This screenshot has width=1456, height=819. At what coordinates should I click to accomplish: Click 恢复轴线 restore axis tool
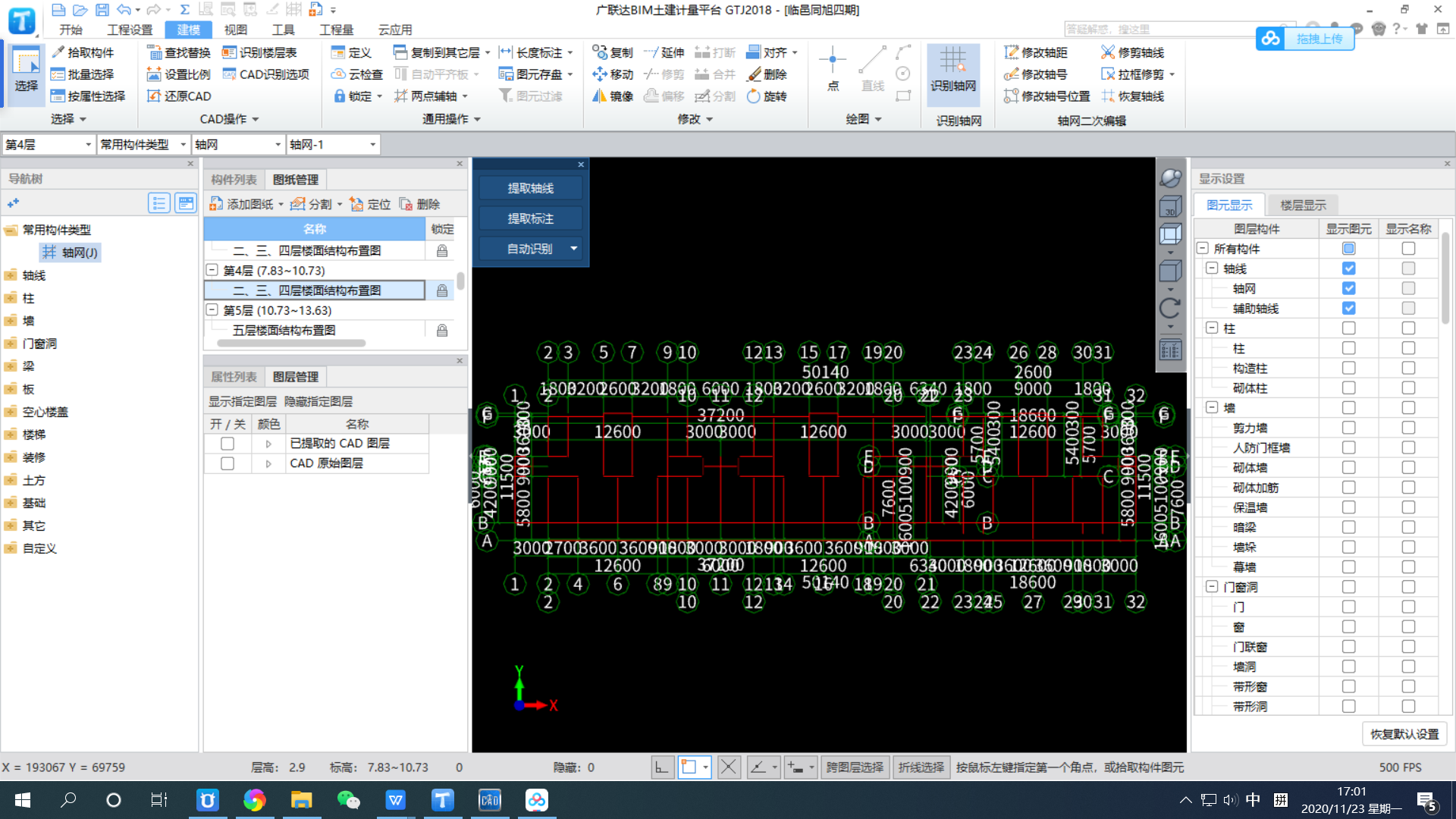click(x=1133, y=96)
